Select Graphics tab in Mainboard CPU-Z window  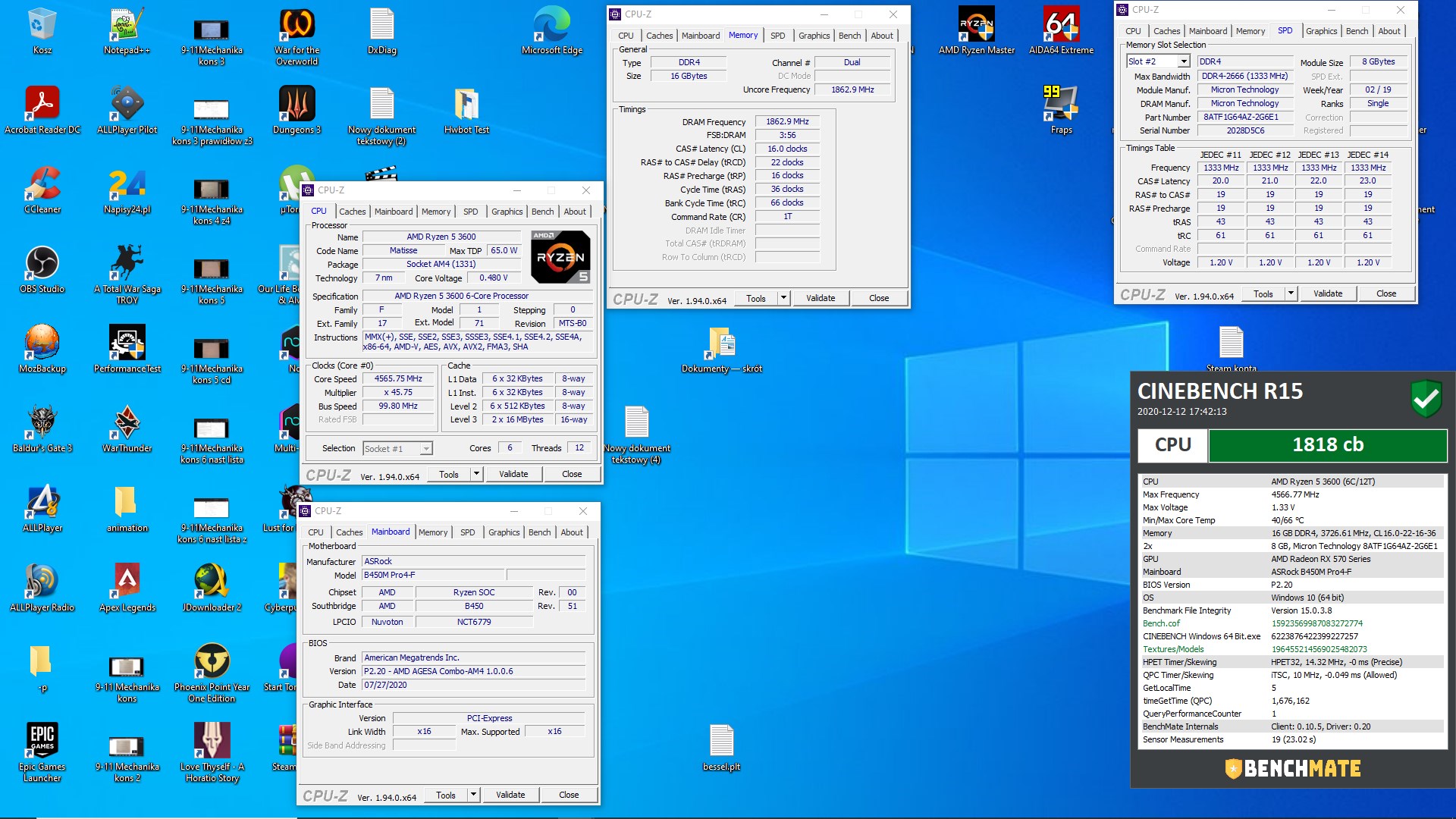504,532
